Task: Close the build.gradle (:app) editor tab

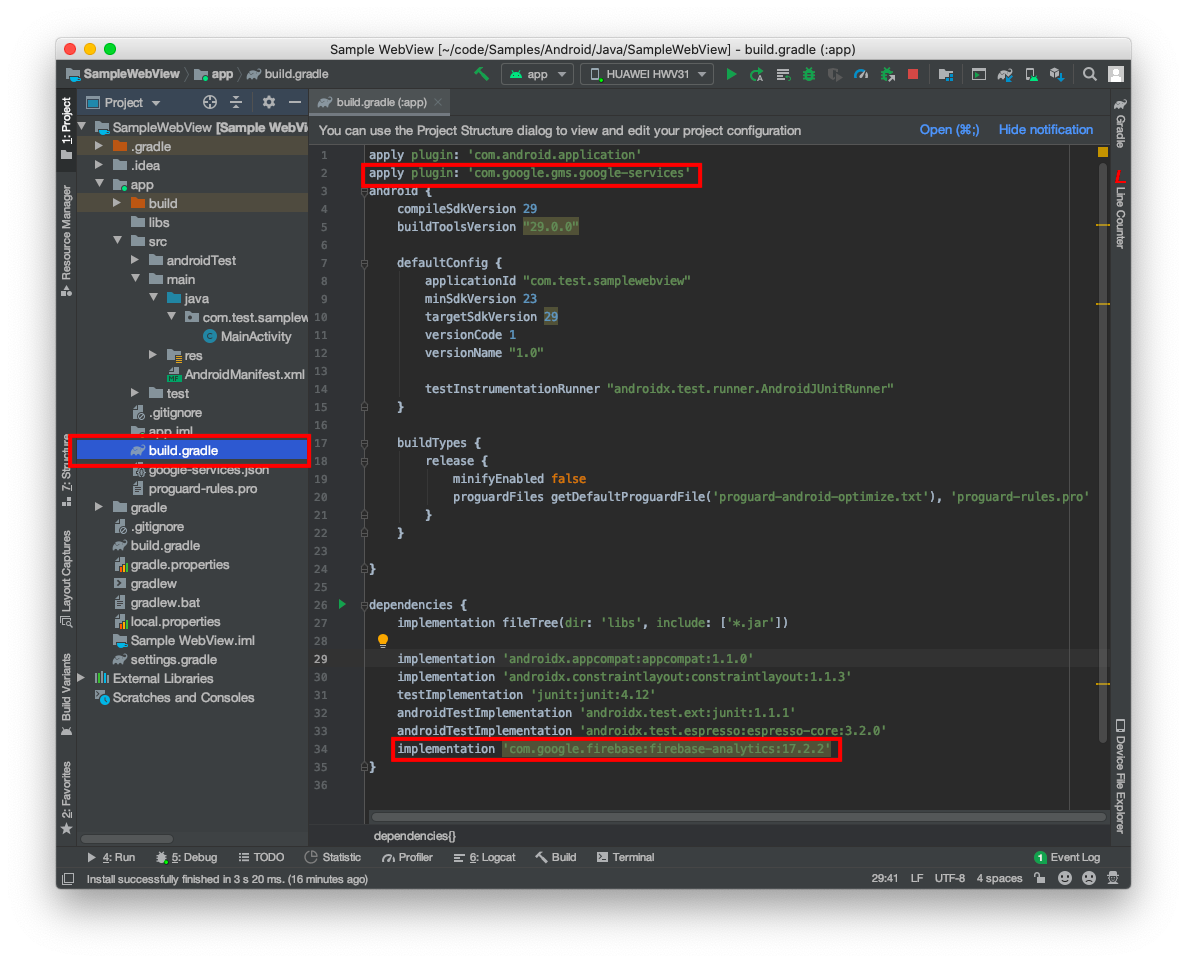Action: click(x=438, y=102)
